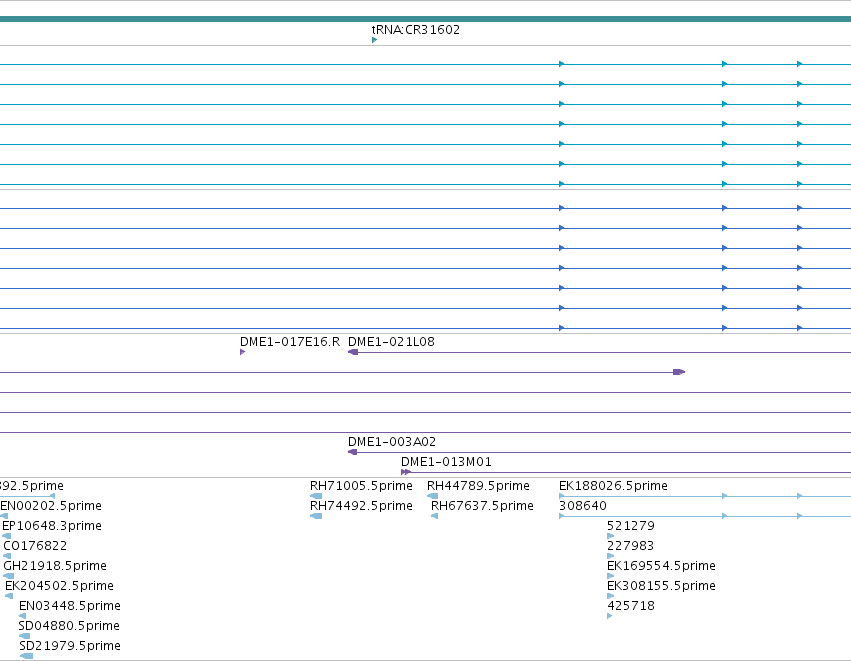851x661 pixels.
Task: Select the EK169554.5prime label
Action: [662, 566]
